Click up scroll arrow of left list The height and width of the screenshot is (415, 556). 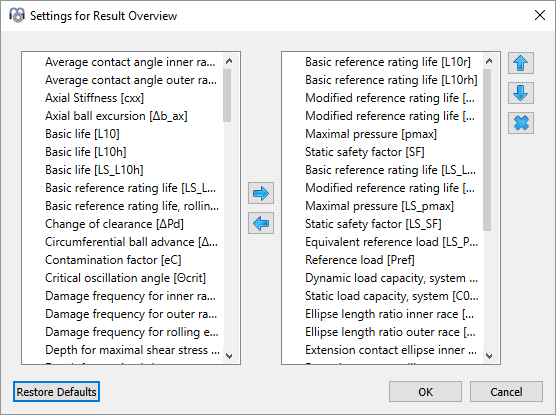click(229, 61)
